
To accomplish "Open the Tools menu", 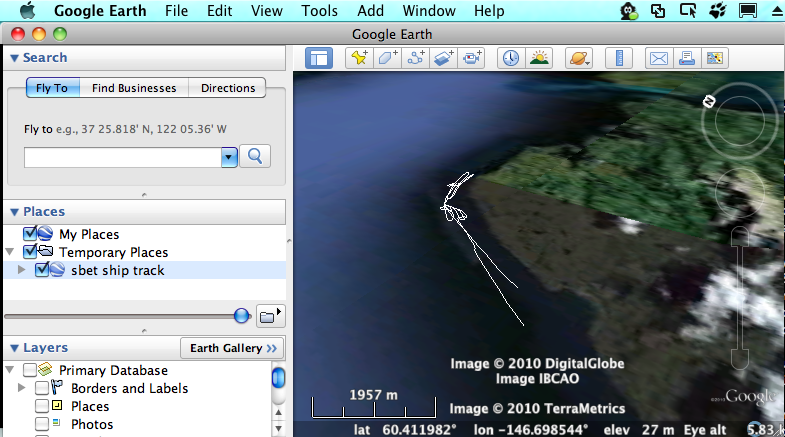I will pos(319,11).
